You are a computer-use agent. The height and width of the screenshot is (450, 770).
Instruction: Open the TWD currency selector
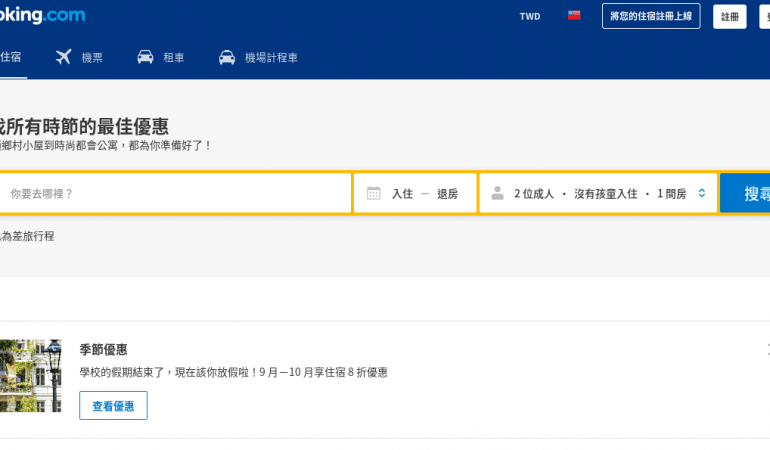(x=530, y=17)
